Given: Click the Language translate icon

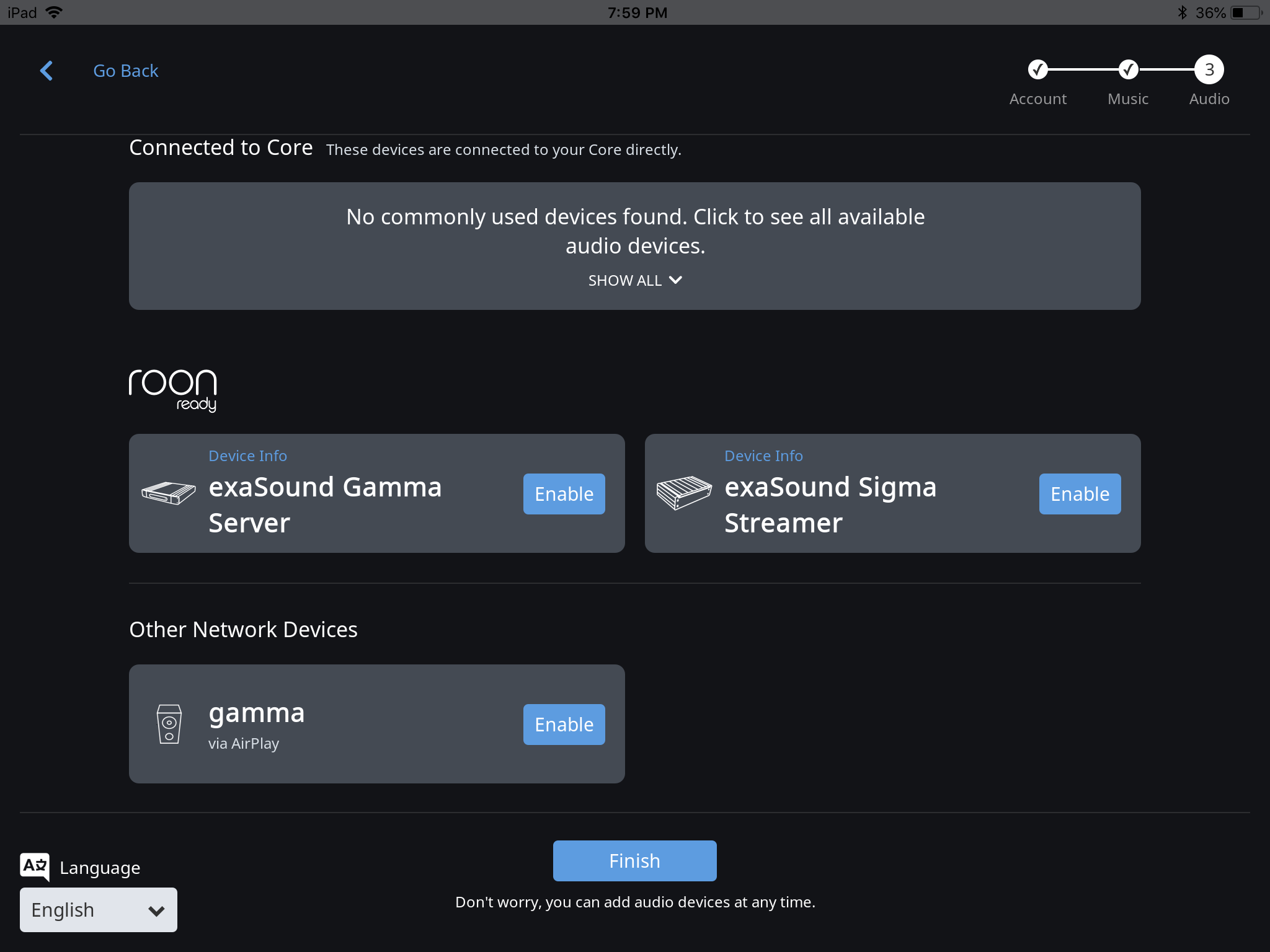Looking at the screenshot, I should [x=35, y=867].
